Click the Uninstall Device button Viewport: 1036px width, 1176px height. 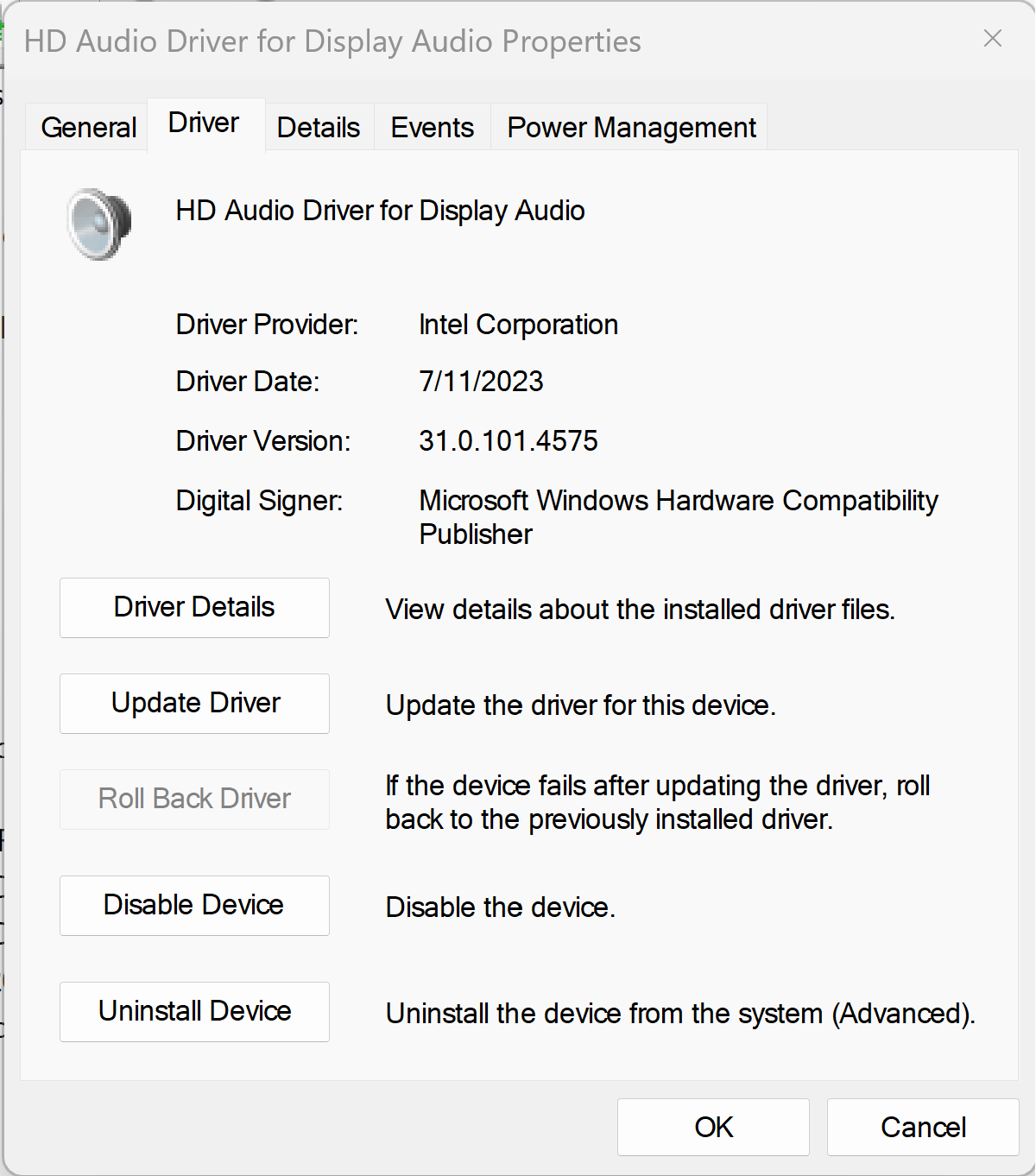(x=194, y=1012)
